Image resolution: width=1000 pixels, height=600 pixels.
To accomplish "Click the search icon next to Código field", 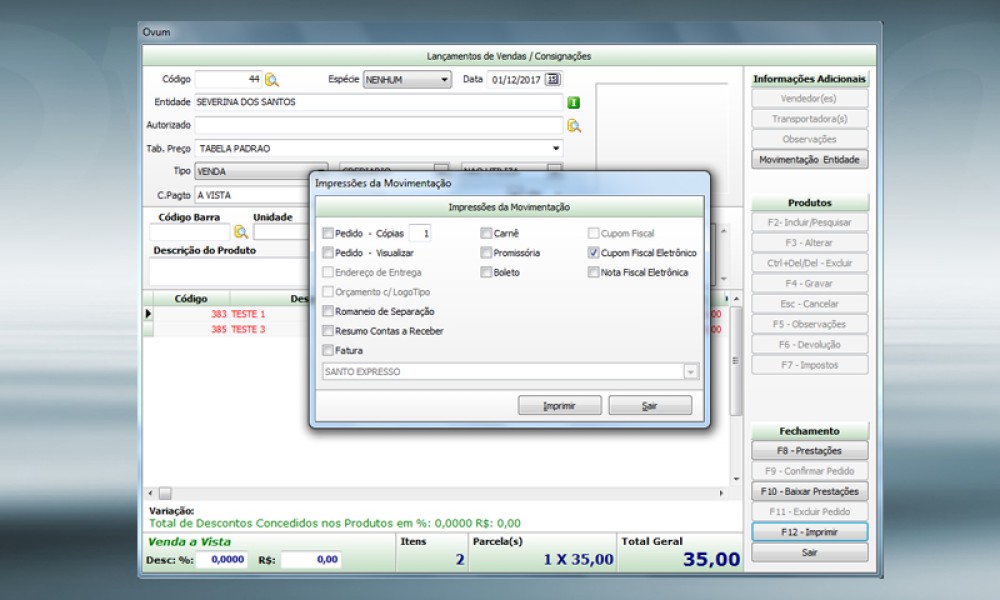I will (x=272, y=80).
